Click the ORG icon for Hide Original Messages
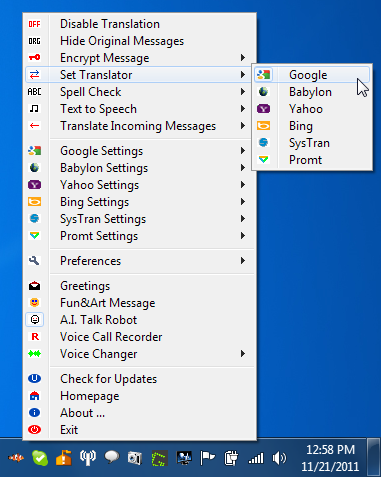The height and width of the screenshot is (477, 381). click(x=34, y=41)
